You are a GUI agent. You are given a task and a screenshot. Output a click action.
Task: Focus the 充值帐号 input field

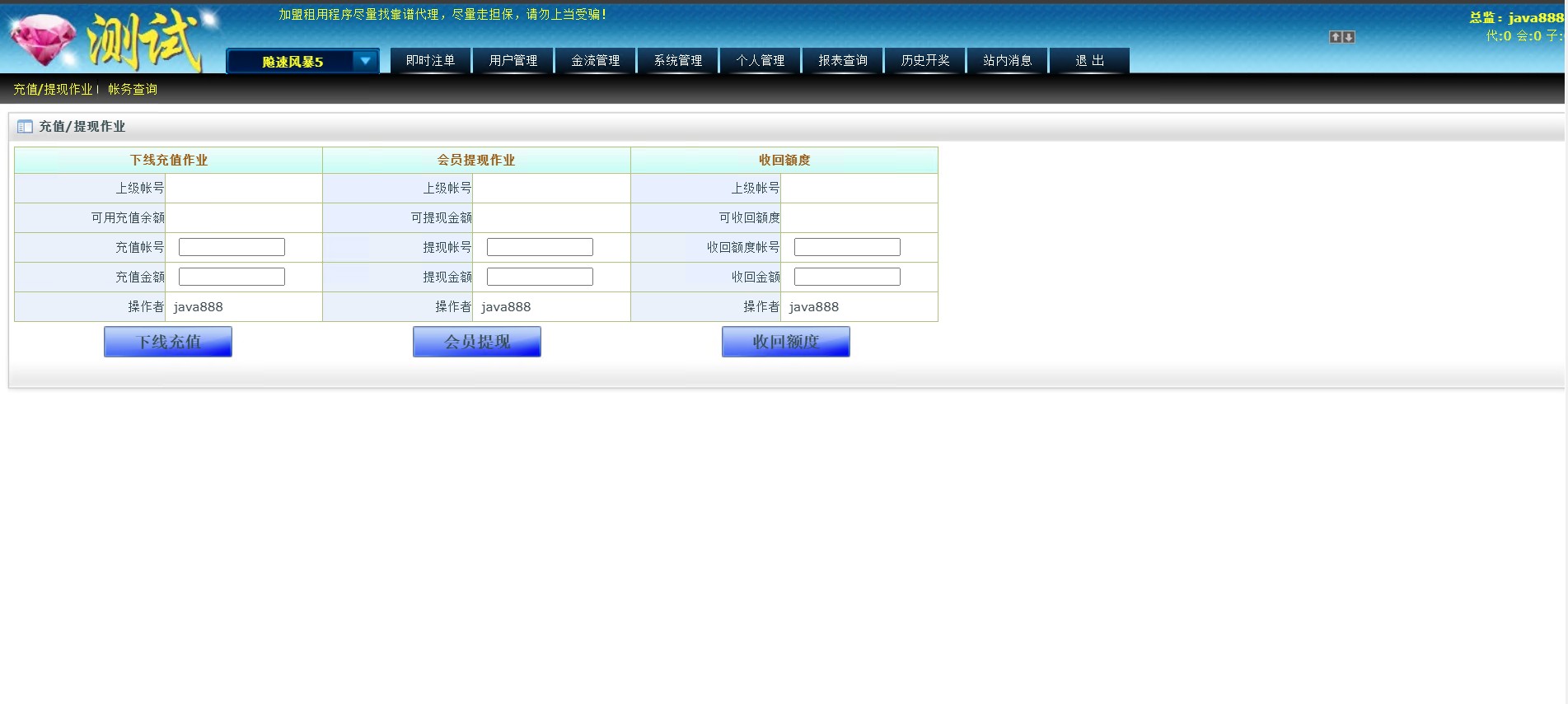(x=232, y=247)
